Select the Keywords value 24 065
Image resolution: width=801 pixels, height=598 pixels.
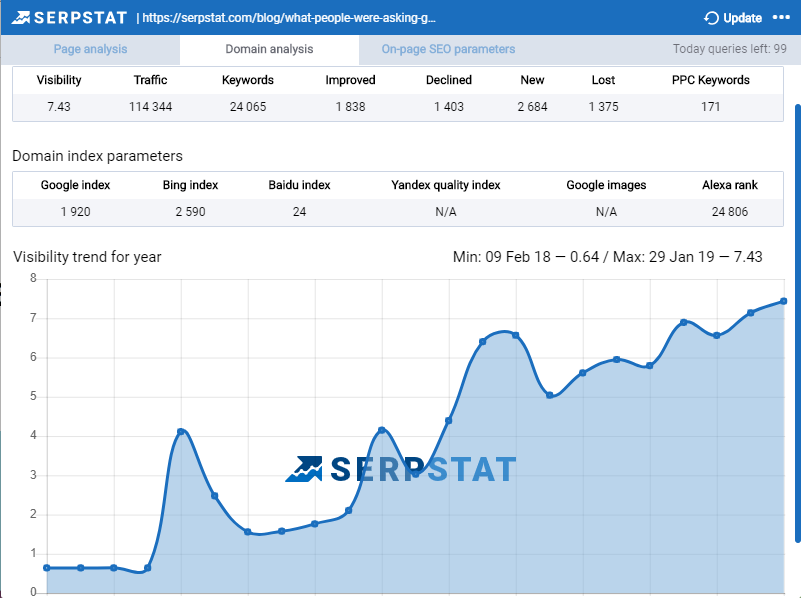[248, 107]
